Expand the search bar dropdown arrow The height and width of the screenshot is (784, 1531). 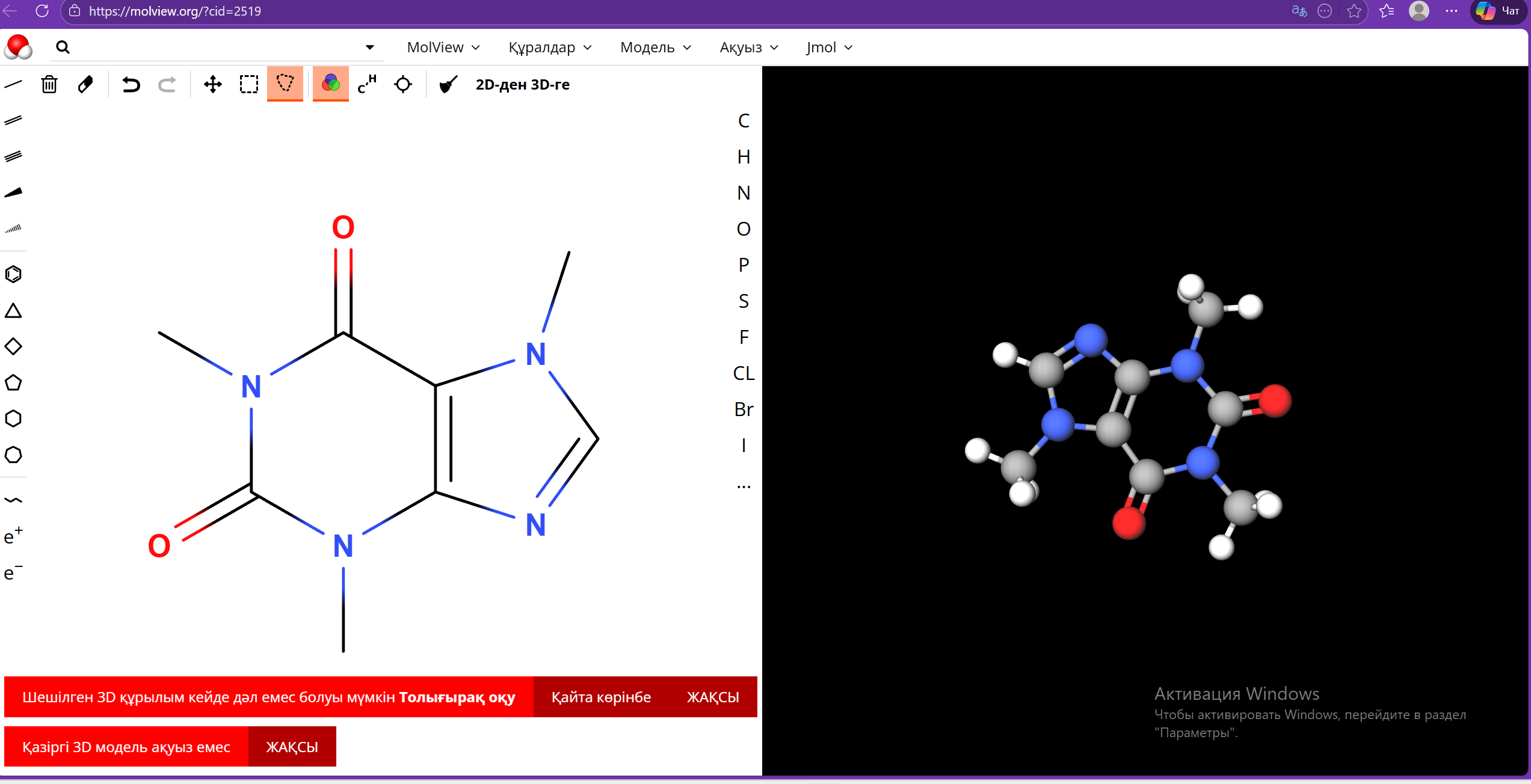coord(370,47)
